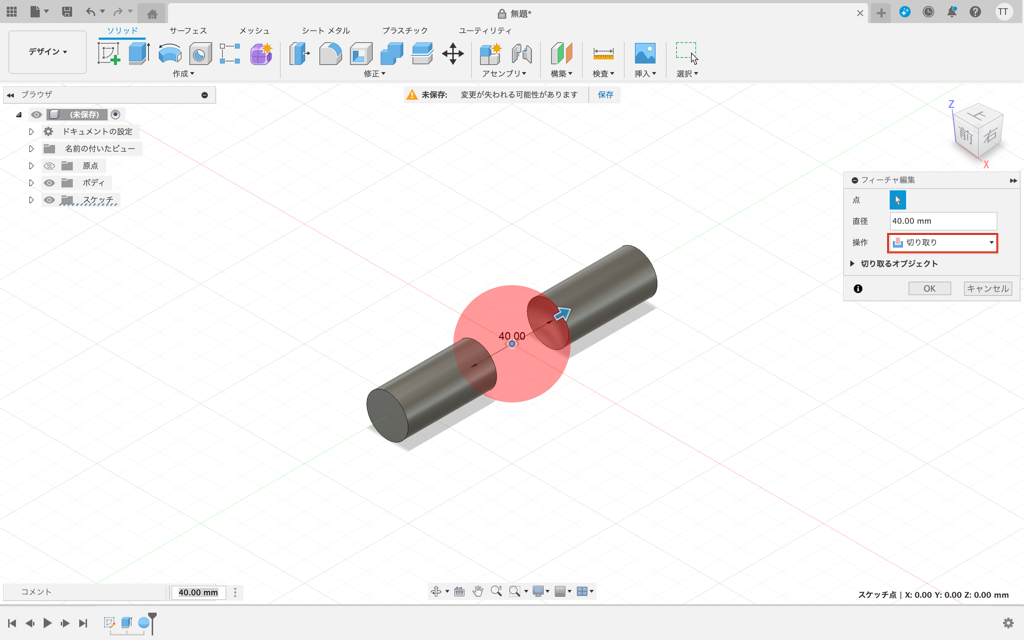The image size is (1024, 640).
Task: Click キャンセル in the dialog
Action: click(x=988, y=289)
